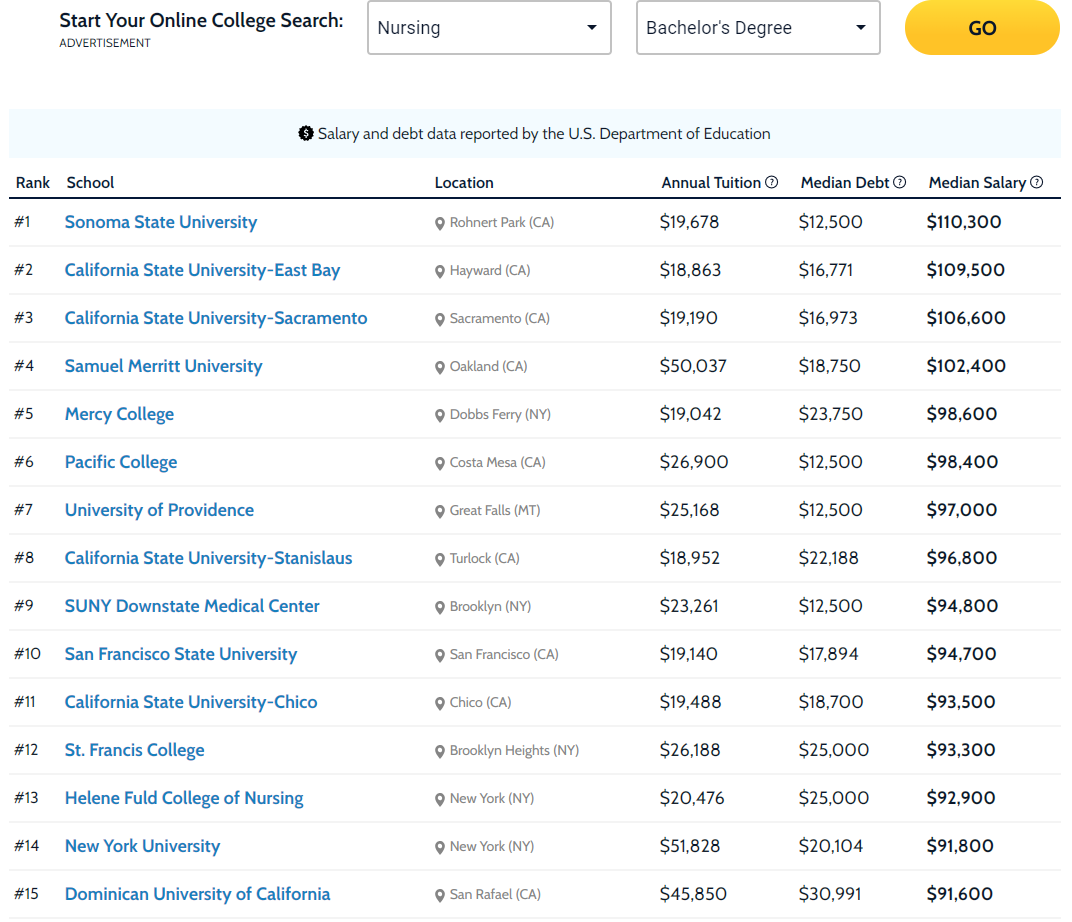The width and height of the screenshot is (1072, 922).
Task: Click the School column header
Action: click(x=90, y=182)
